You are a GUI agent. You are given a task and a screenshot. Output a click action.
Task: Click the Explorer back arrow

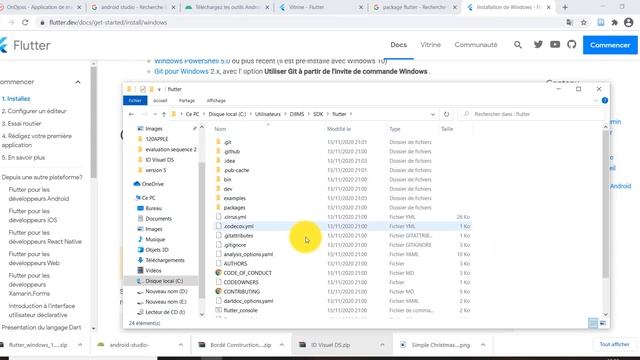point(131,114)
